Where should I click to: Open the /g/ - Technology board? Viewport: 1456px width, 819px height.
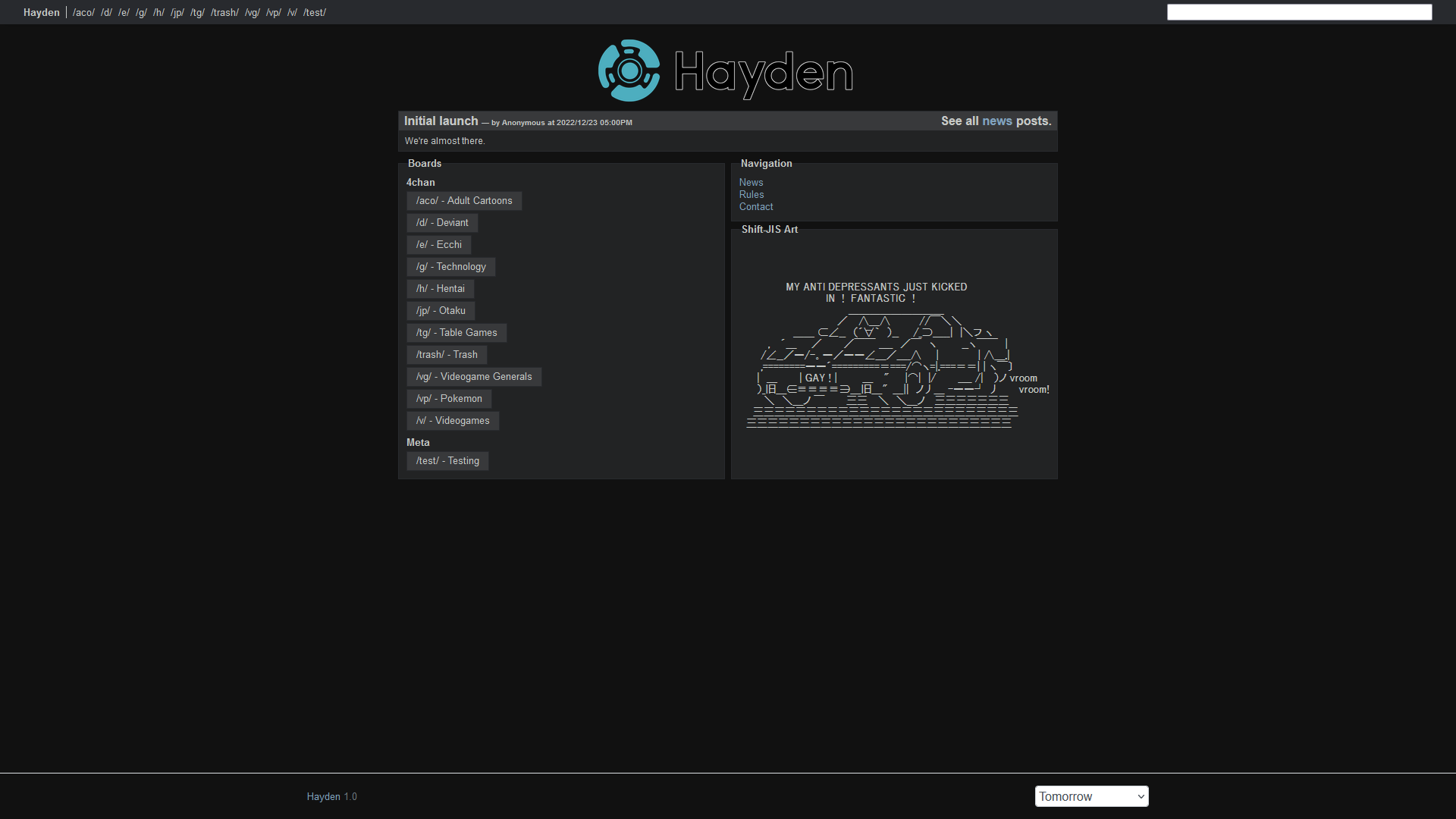coord(450,267)
